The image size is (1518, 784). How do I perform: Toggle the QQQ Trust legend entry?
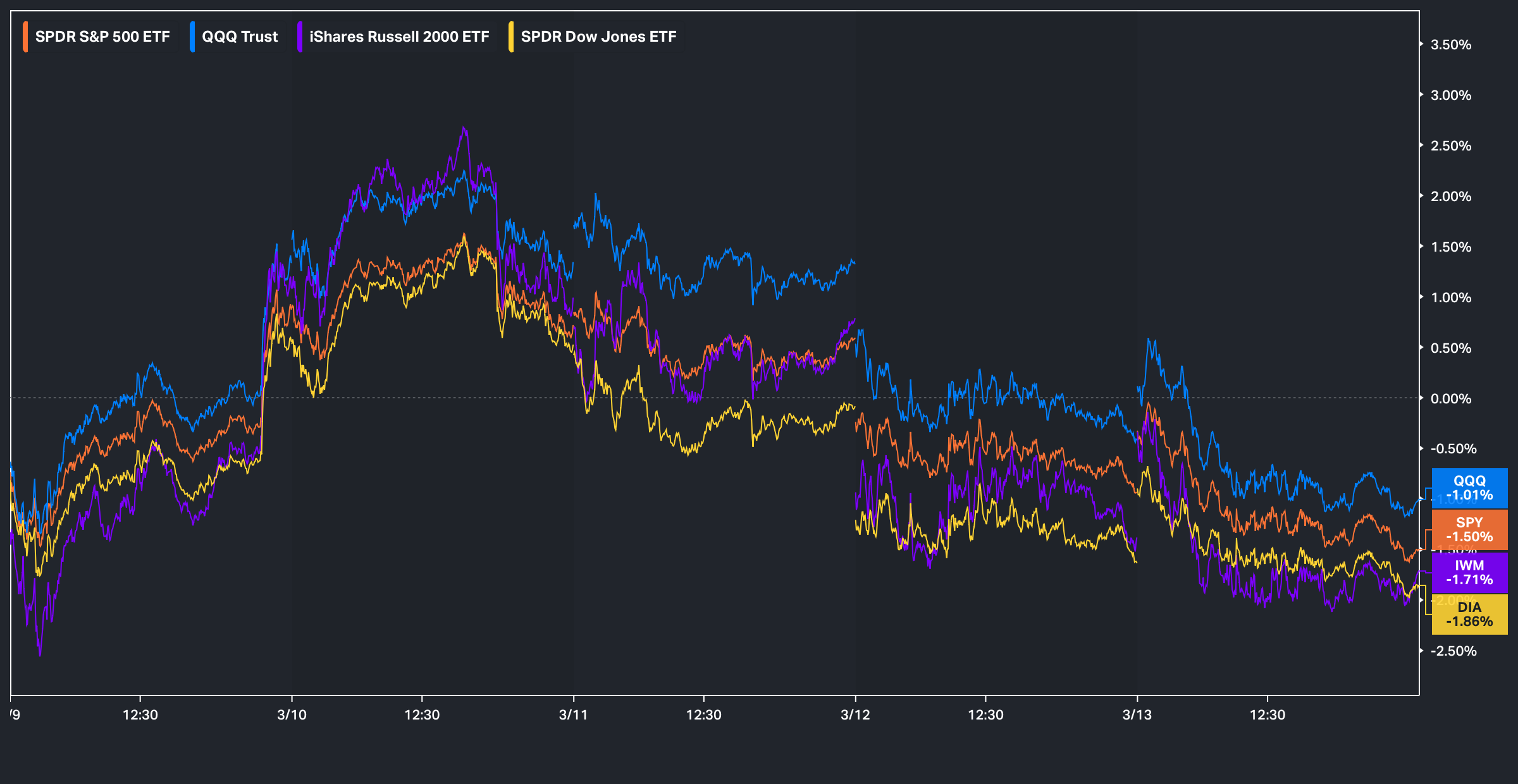(239, 37)
